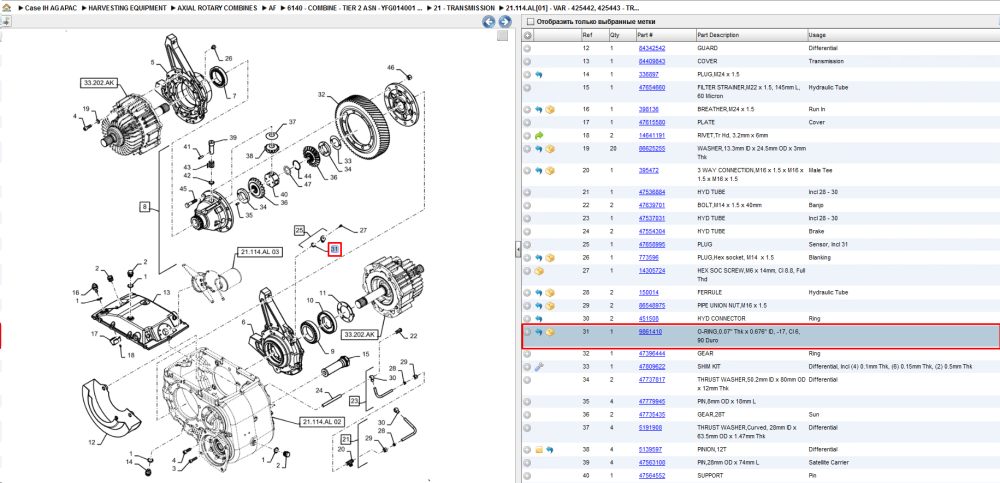This screenshot has width=1000, height=483.
Task: Open part number link 5139597
Action: point(650,449)
